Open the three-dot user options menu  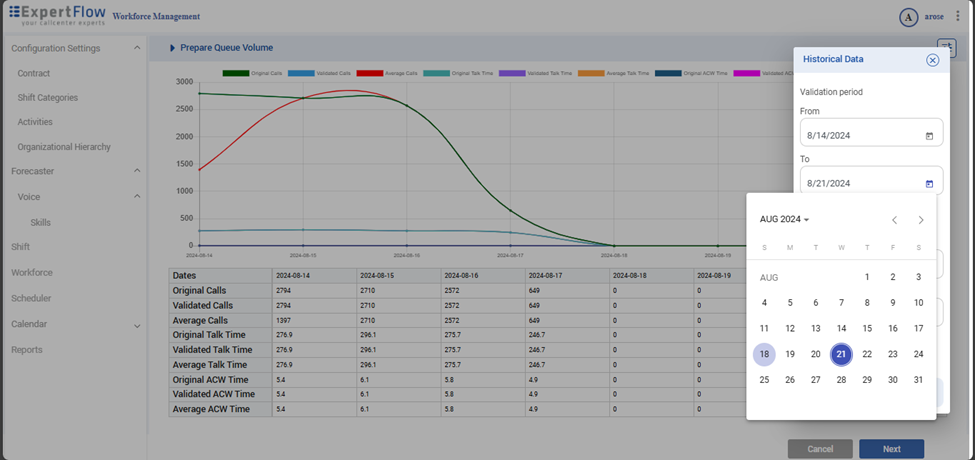point(957,16)
